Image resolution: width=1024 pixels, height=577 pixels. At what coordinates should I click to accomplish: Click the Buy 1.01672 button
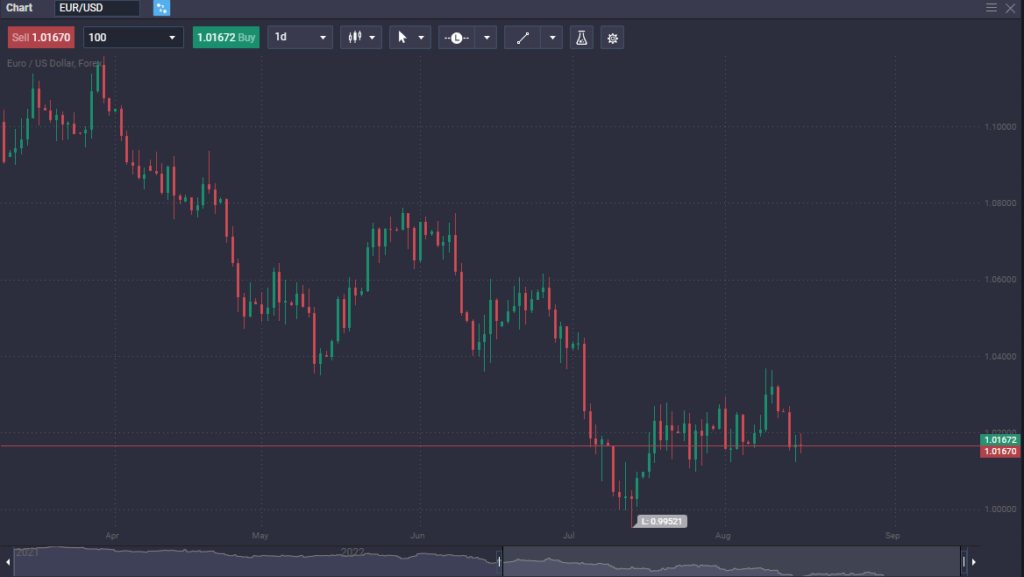[x=226, y=38]
